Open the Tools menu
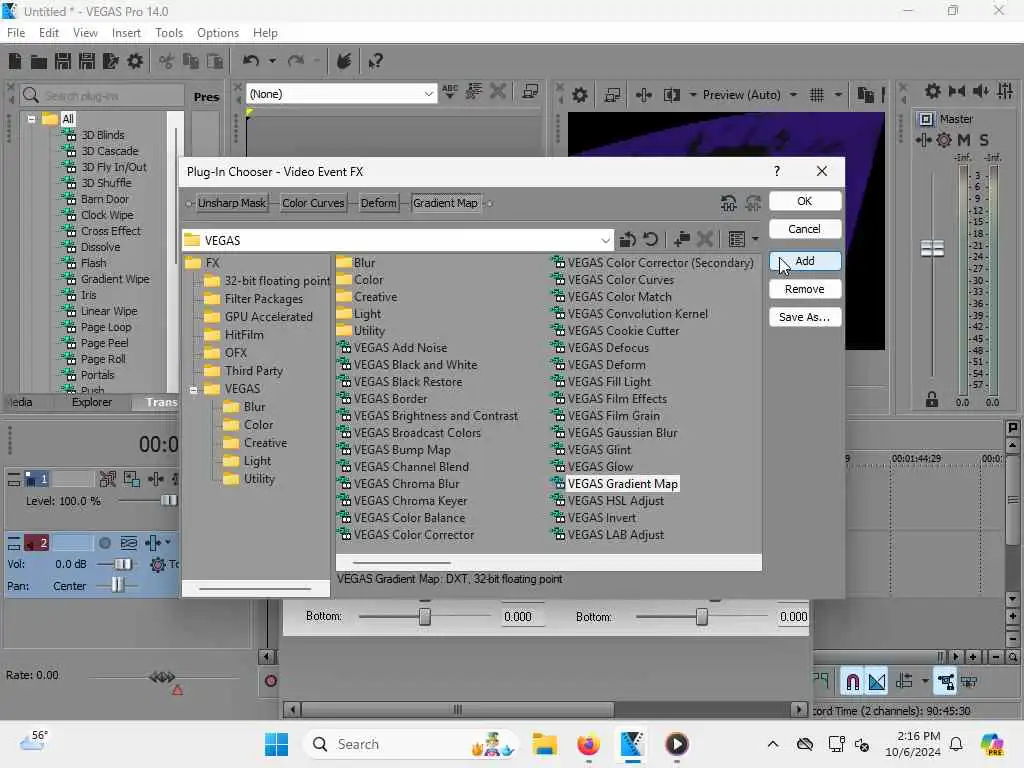This screenshot has height=768, width=1024. click(169, 33)
